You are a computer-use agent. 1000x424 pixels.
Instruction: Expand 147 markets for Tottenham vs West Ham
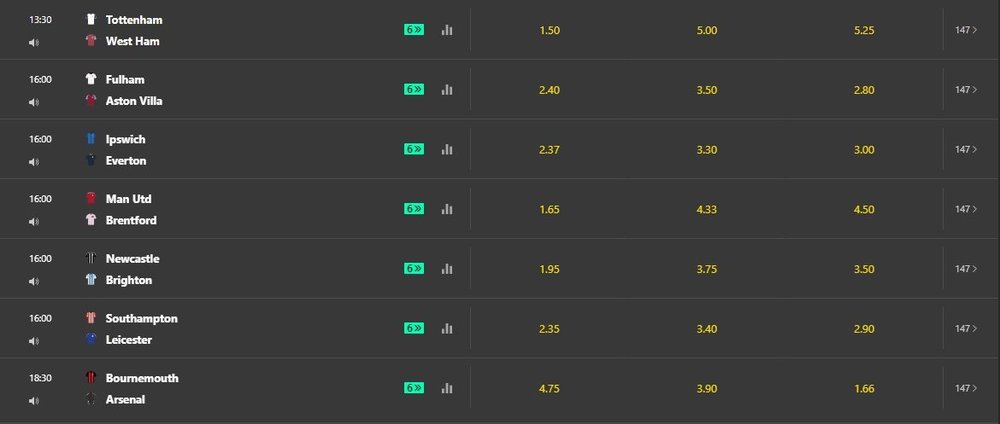[x=966, y=30]
